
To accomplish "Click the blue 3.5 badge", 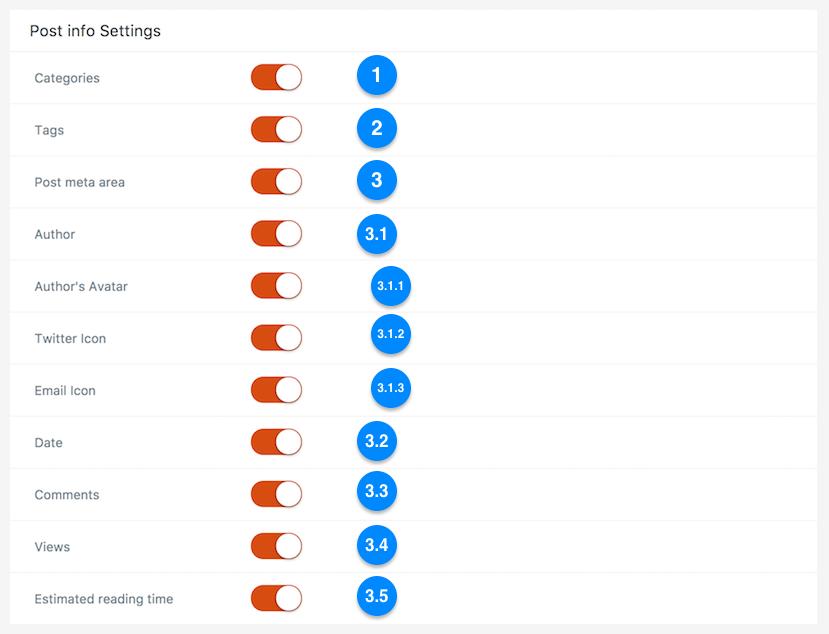I will pyautogui.click(x=376, y=596).
